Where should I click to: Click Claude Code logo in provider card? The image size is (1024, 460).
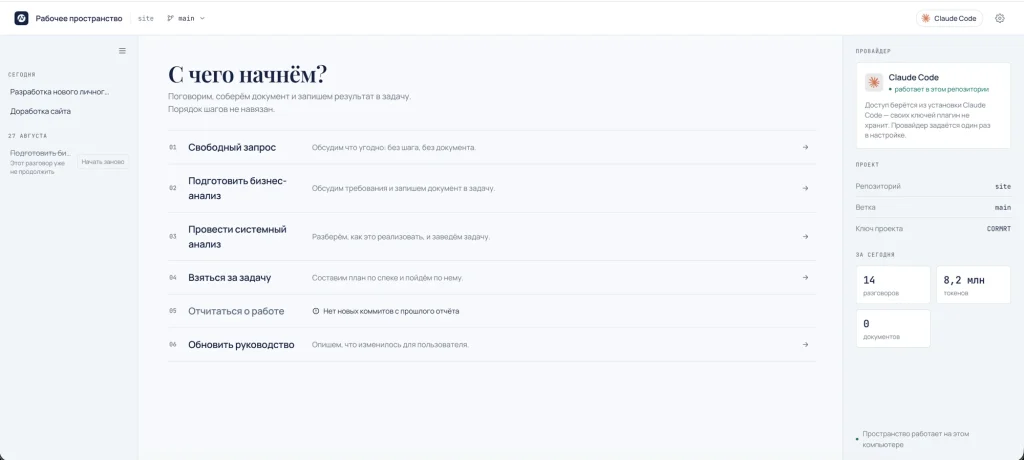tap(874, 82)
